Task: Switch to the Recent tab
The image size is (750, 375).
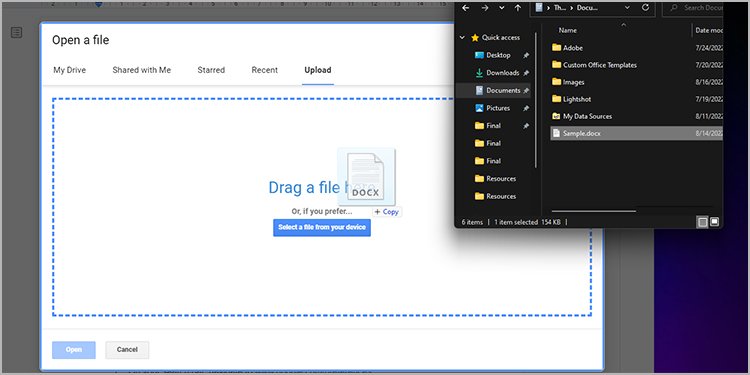Action: pos(265,70)
